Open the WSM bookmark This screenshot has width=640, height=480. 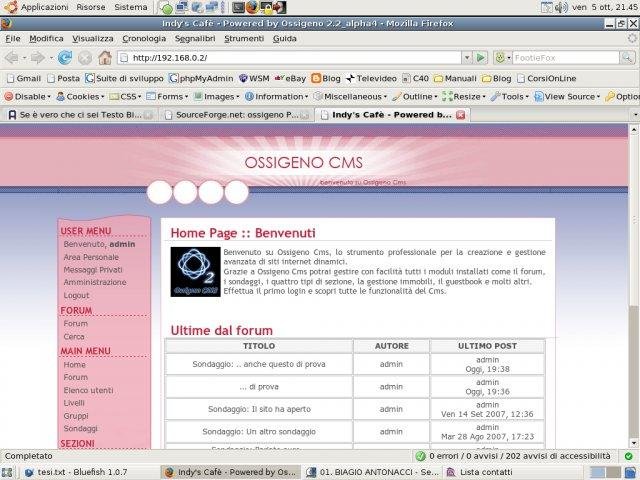pos(254,78)
